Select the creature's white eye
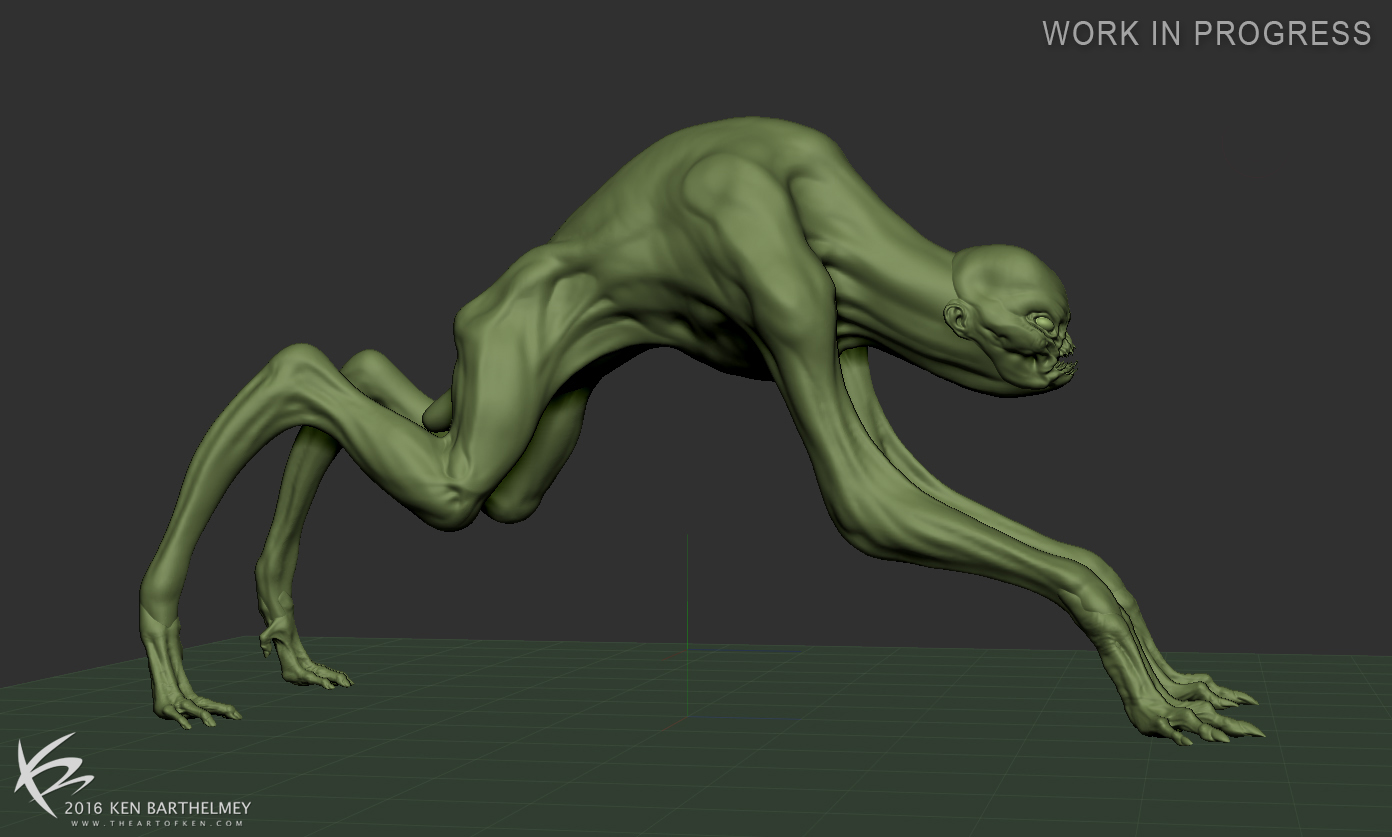This screenshot has width=1392, height=837. [x=1045, y=324]
